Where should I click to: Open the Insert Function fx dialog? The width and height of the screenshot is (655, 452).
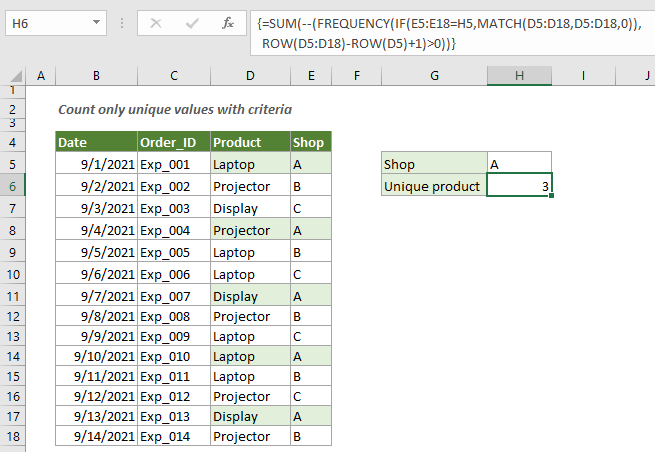point(228,21)
